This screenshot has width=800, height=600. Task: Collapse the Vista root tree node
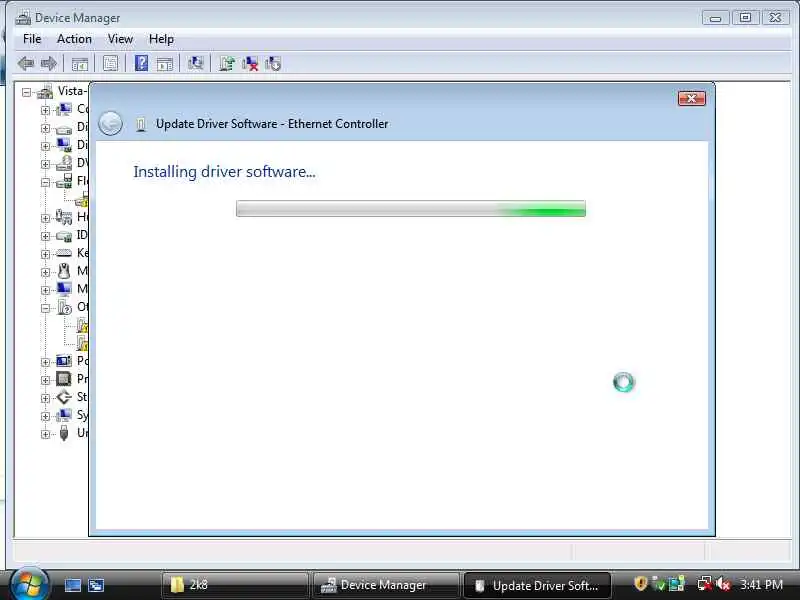pyautogui.click(x=27, y=92)
